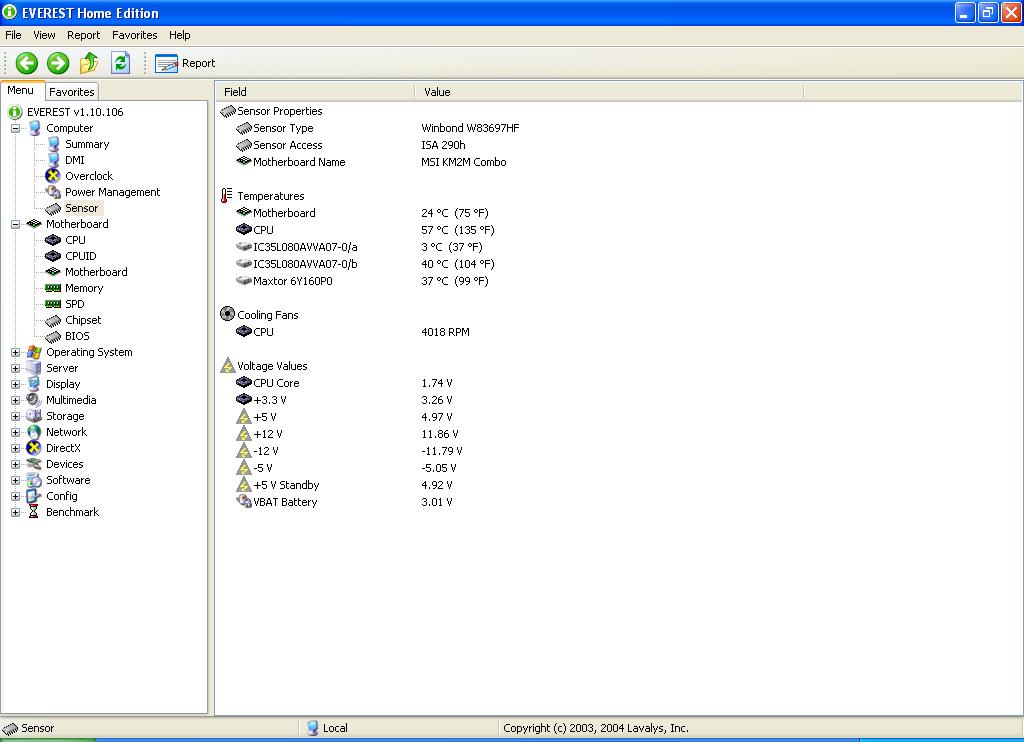This screenshot has width=1024, height=742.
Task: Select the 4018 RPM fan value
Action: 445,332
